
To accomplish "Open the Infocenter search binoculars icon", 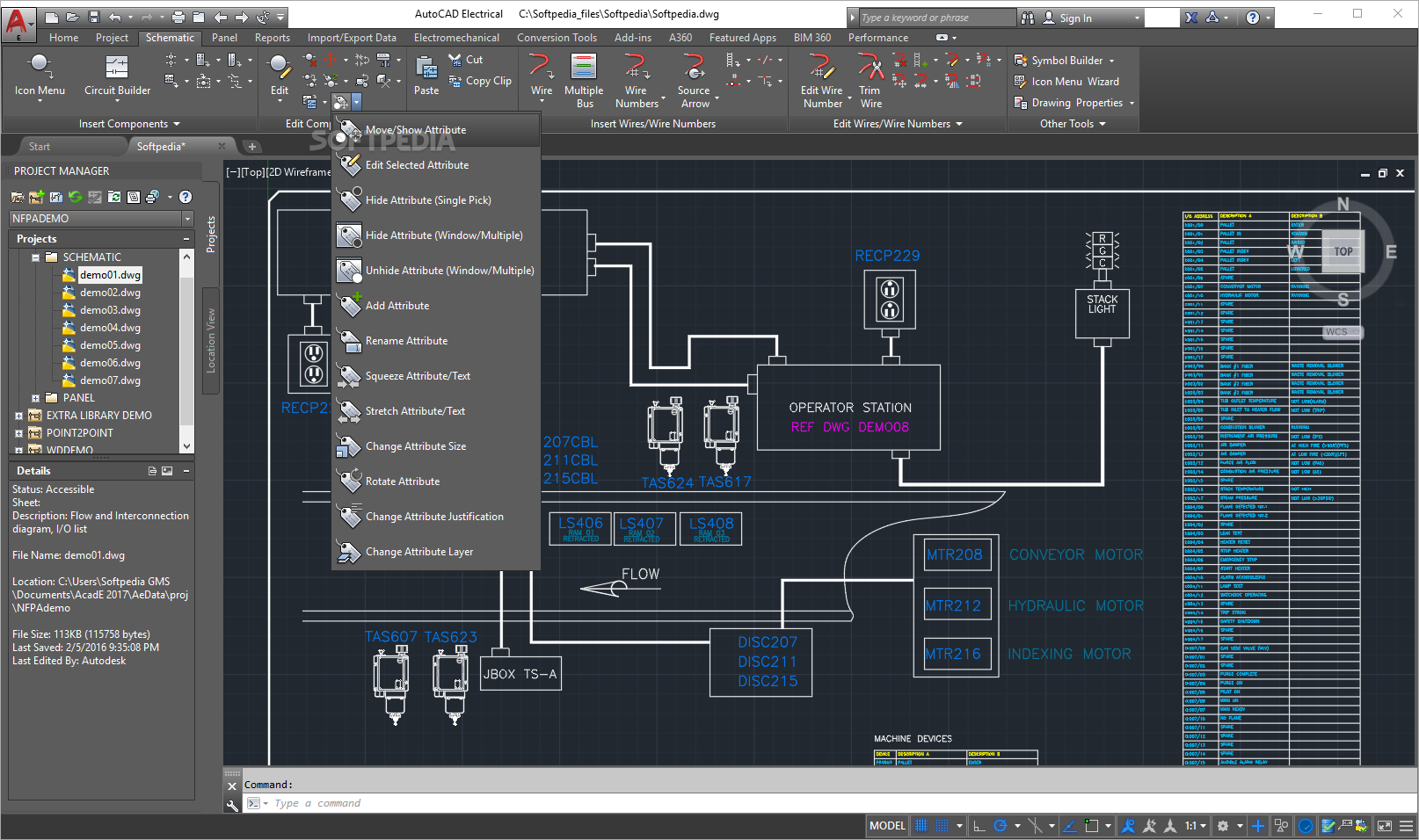I will point(1028,18).
